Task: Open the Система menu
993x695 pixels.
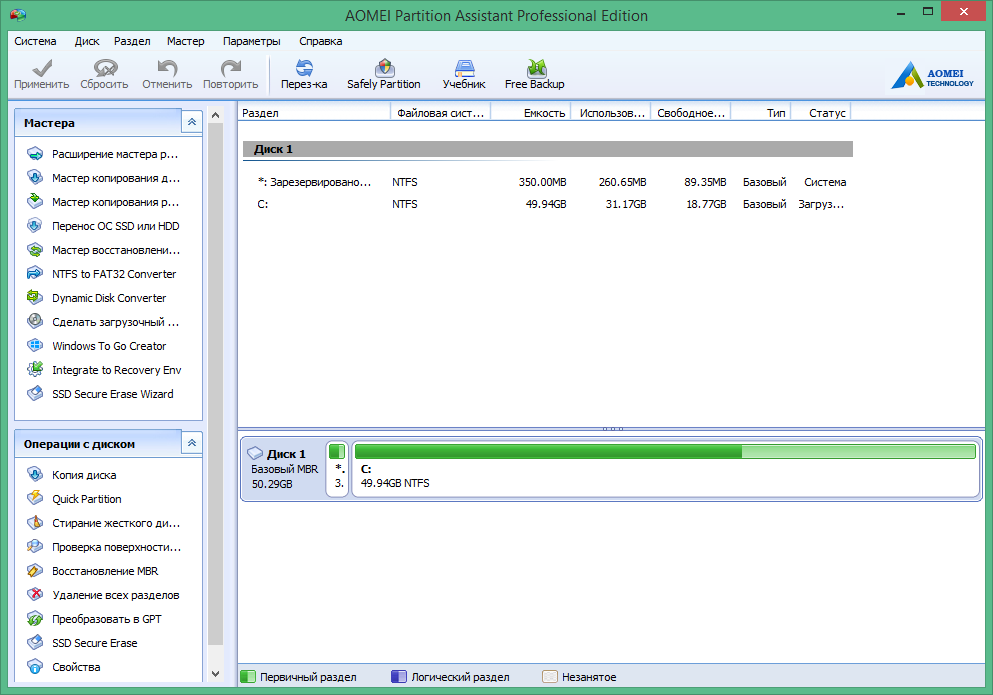Action: (35, 41)
